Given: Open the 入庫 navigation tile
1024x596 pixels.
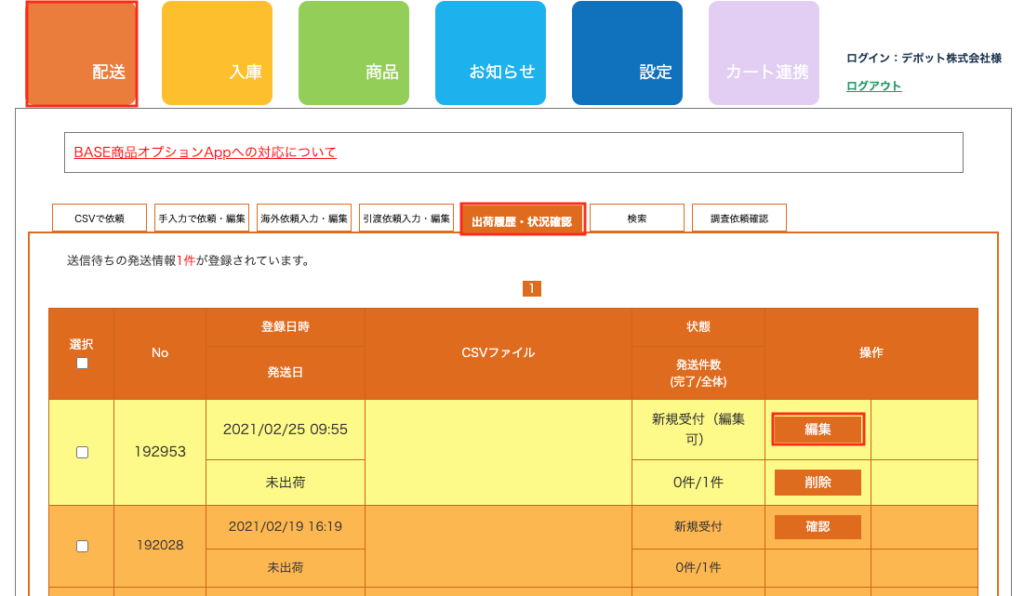Looking at the screenshot, I should coord(217,54).
